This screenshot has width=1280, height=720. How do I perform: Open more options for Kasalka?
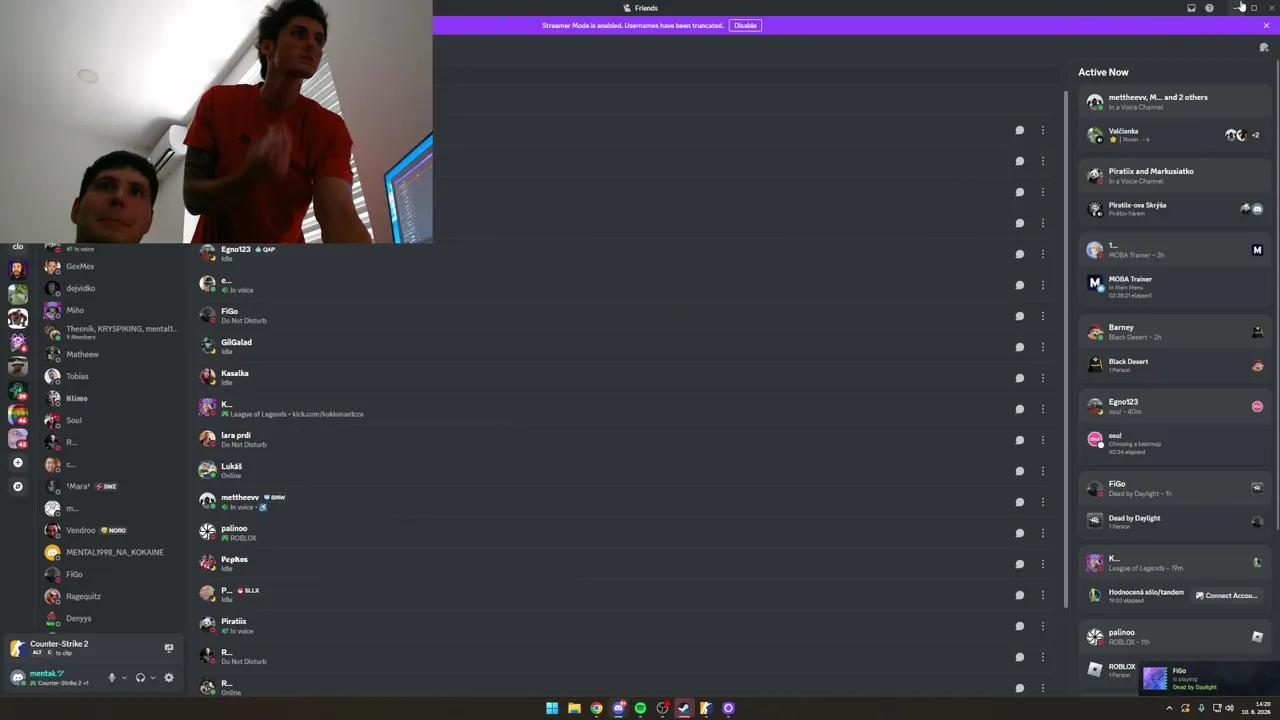coord(1042,378)
